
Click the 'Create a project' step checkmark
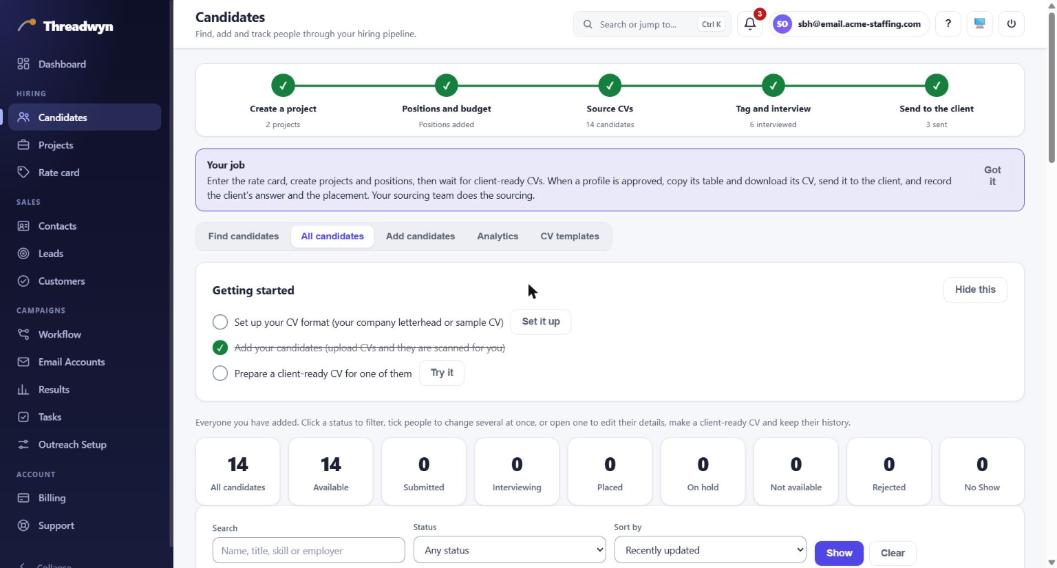click(x=283, y=86)
